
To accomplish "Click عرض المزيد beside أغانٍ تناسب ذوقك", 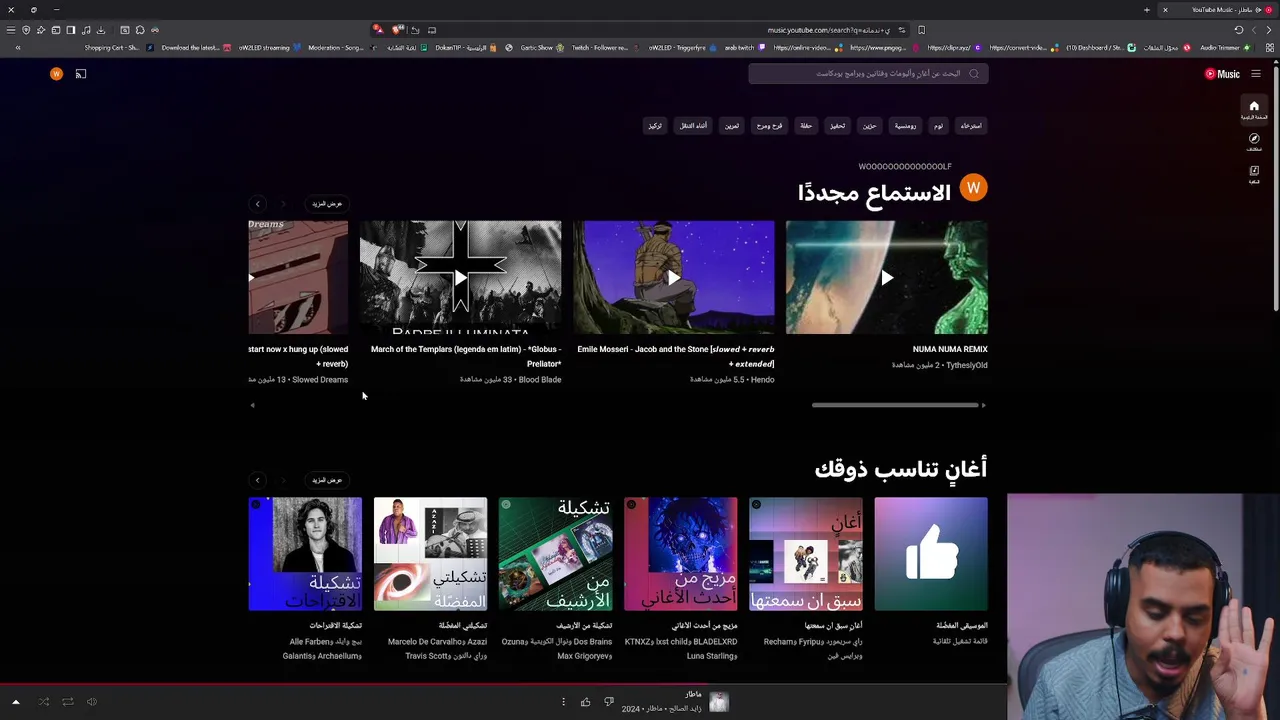I will 326,480.
